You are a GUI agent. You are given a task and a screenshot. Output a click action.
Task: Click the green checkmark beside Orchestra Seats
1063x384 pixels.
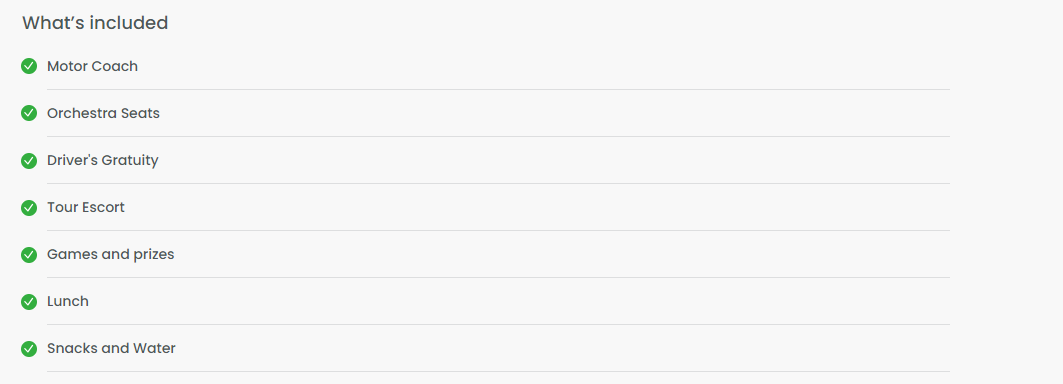point(28,113)
